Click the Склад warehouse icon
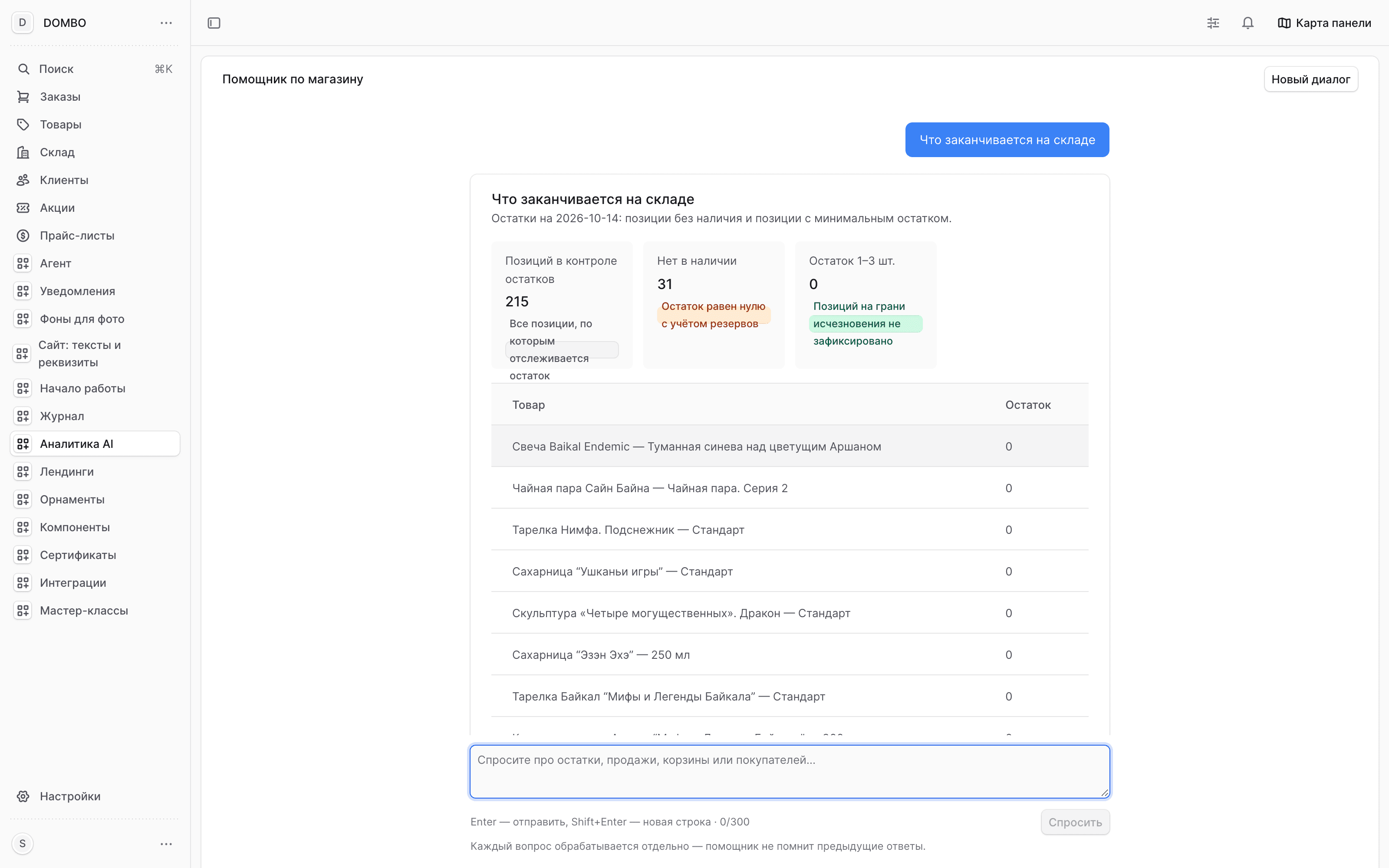 [x=23, y=152]
